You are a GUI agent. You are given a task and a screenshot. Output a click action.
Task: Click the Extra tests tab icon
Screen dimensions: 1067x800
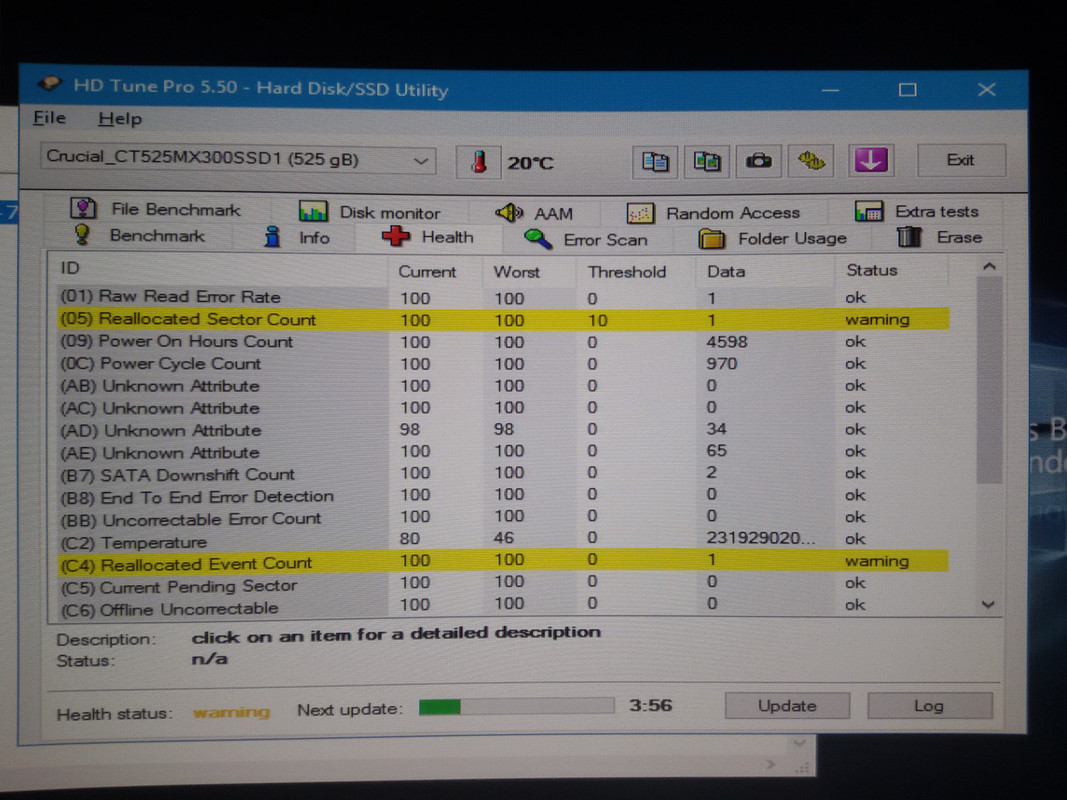869,211
